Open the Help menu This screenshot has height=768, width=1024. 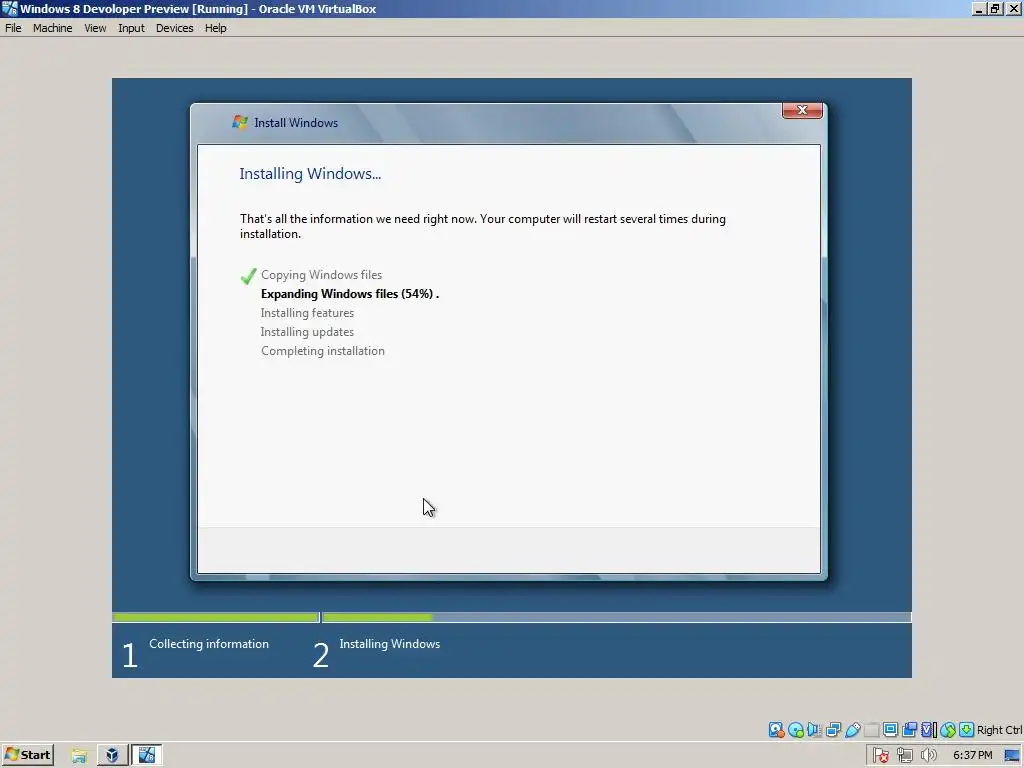(x=216, y=28)
